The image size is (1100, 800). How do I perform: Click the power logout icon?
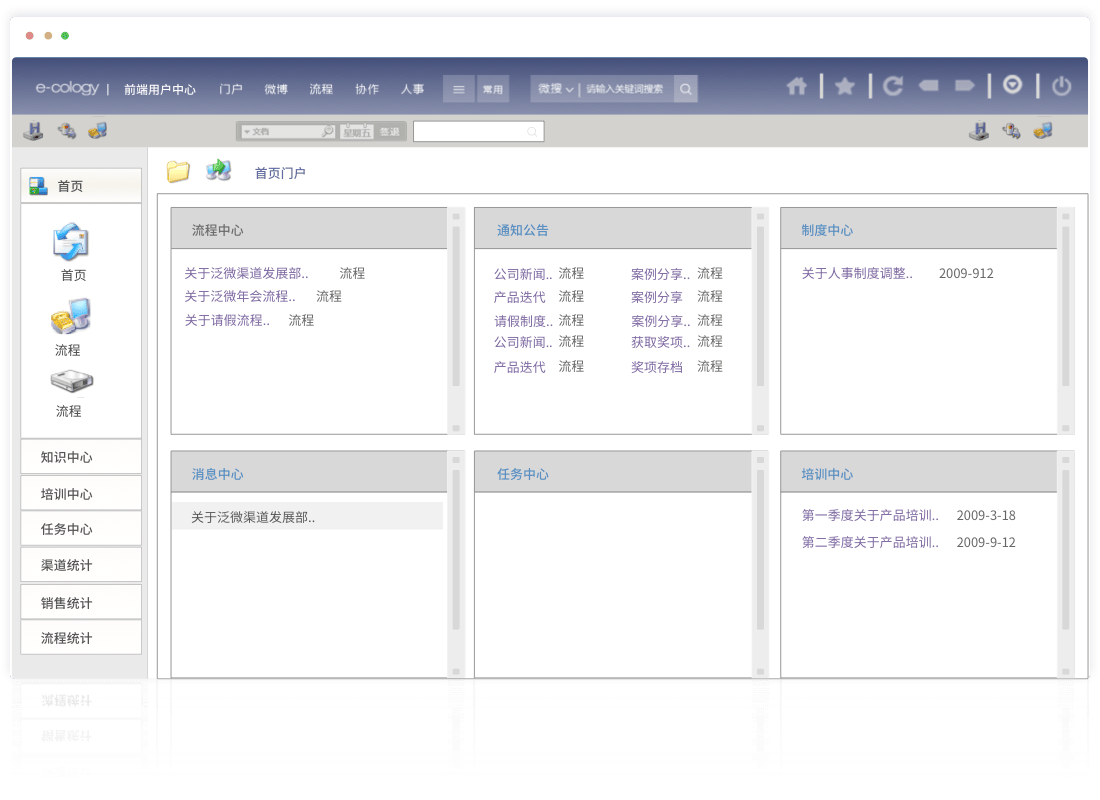(1061, 87)
